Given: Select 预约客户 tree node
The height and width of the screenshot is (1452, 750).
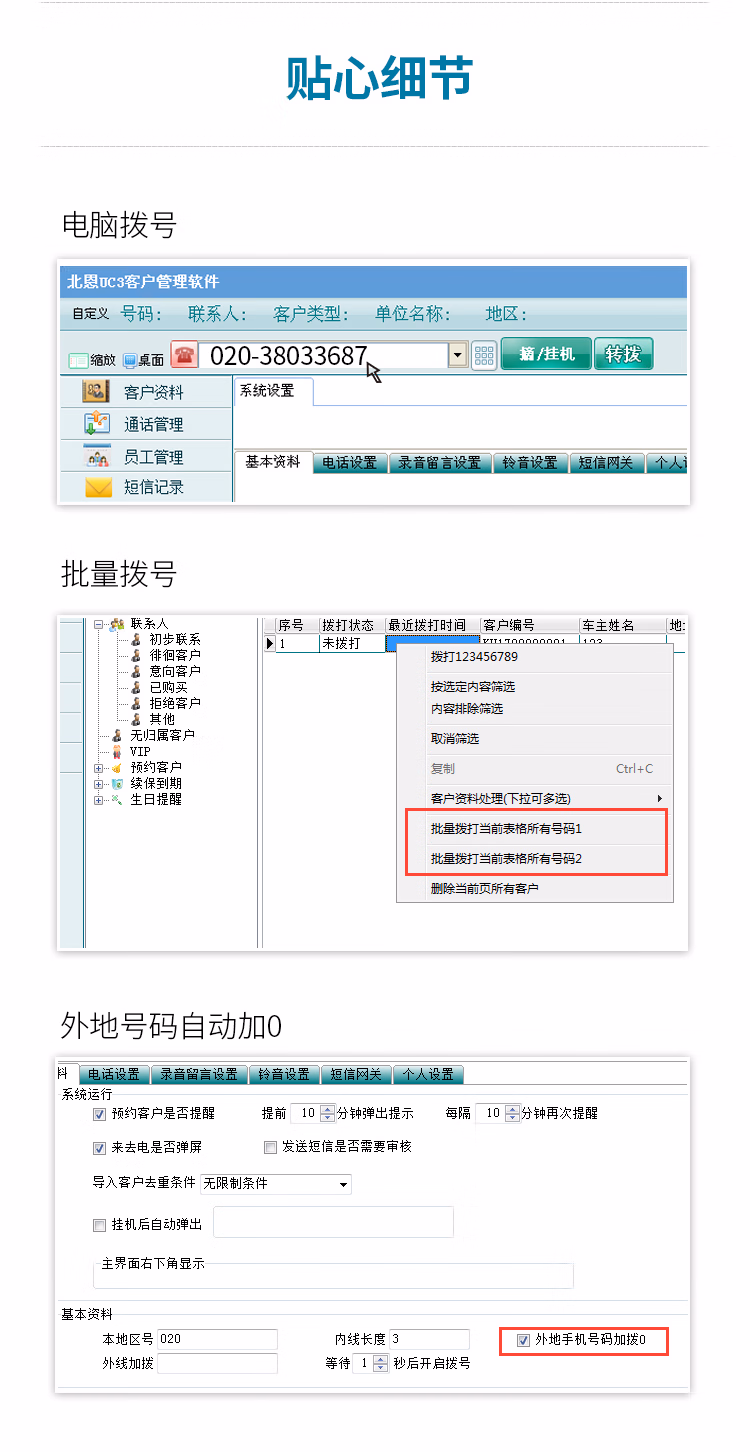Looking at the screenshot, I should tap(155, 767).
